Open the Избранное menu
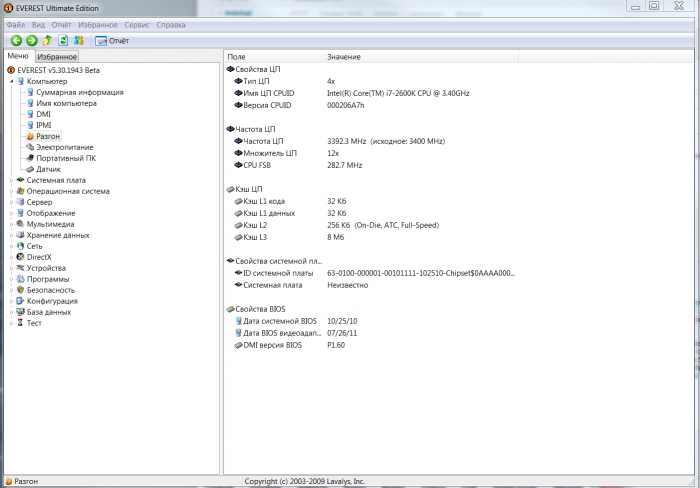 (x=98, y=25)
